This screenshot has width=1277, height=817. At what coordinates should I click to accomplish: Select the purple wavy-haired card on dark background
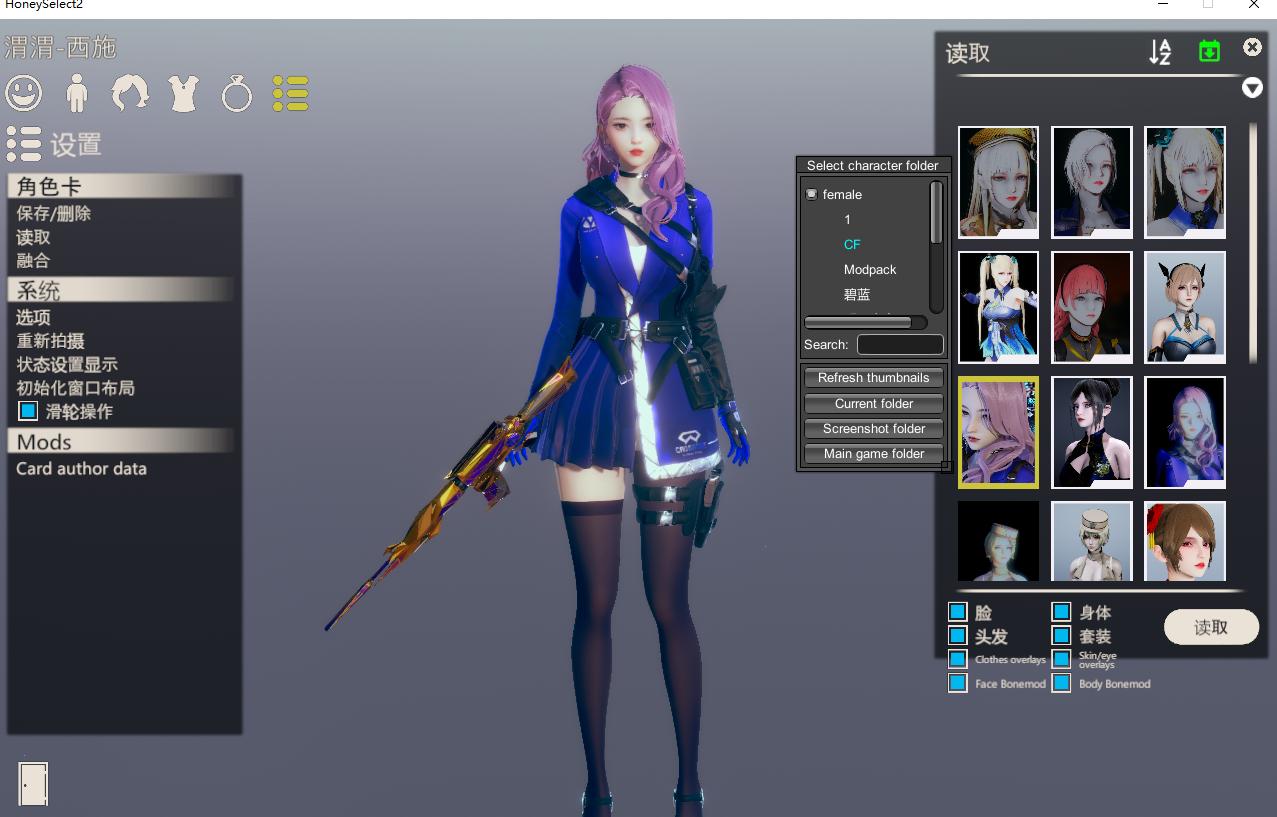(x=1185, y=432)
